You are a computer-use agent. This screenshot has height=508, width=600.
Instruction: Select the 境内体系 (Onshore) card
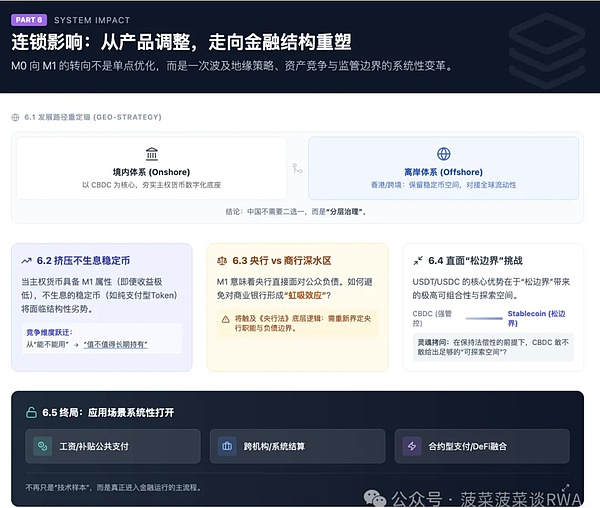tap(150, 168)
